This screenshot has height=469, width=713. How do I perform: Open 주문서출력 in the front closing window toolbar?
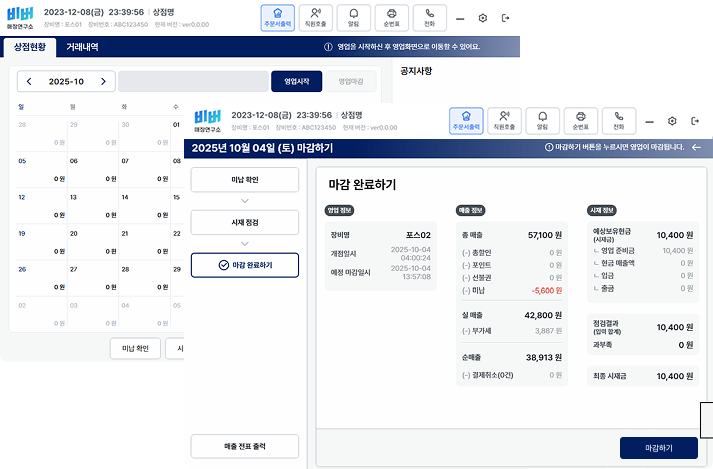466,121
